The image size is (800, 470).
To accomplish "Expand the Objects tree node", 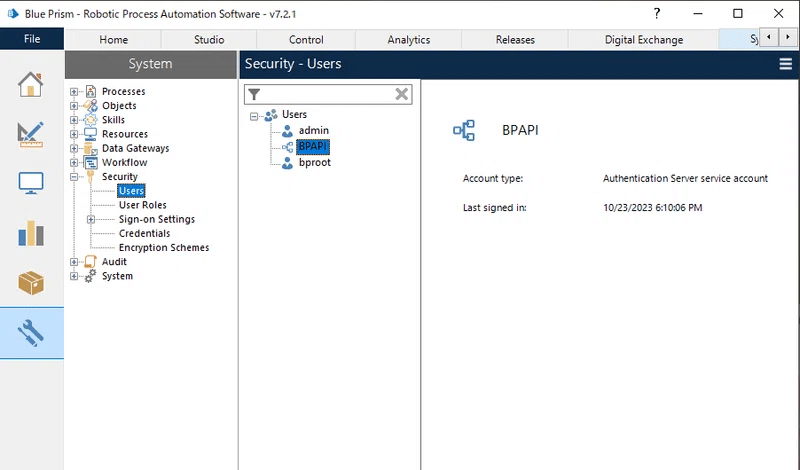I will 74,106.
